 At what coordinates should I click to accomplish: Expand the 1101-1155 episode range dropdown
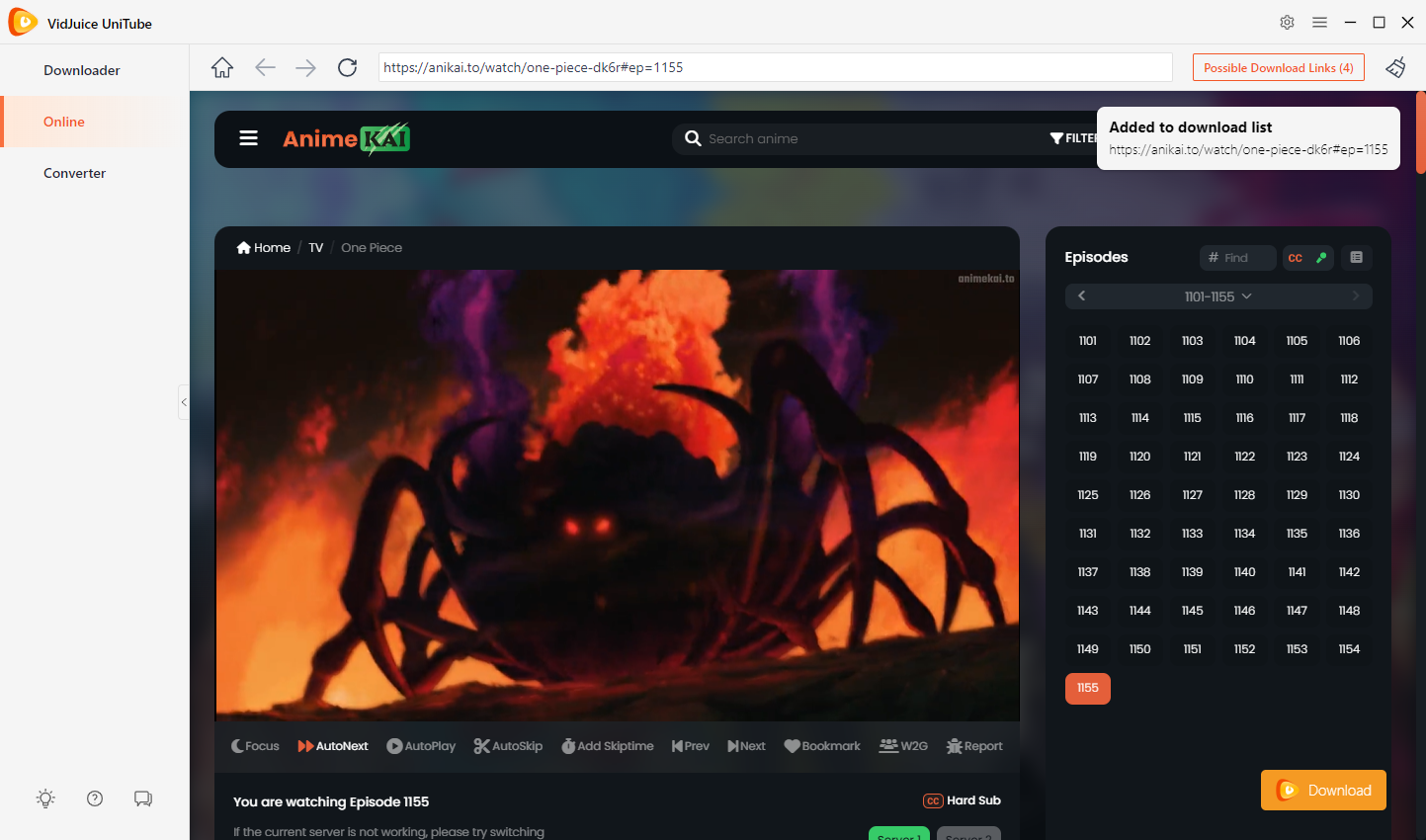tap(1217, 296)
